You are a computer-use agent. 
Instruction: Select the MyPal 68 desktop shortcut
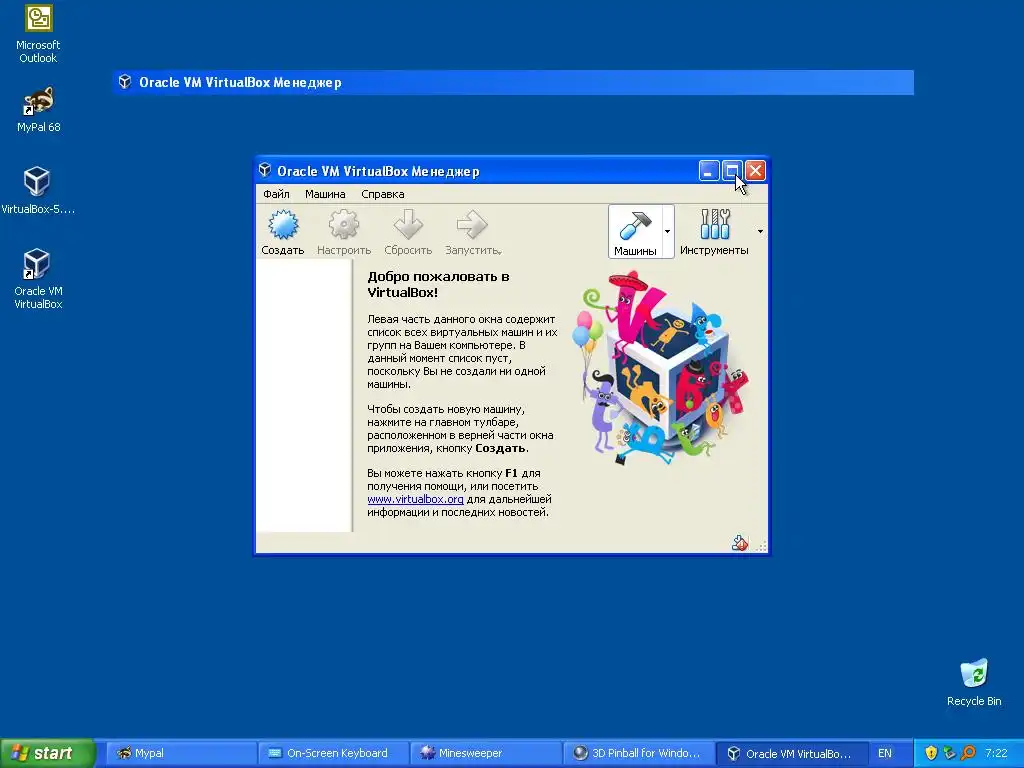(38, 110)
